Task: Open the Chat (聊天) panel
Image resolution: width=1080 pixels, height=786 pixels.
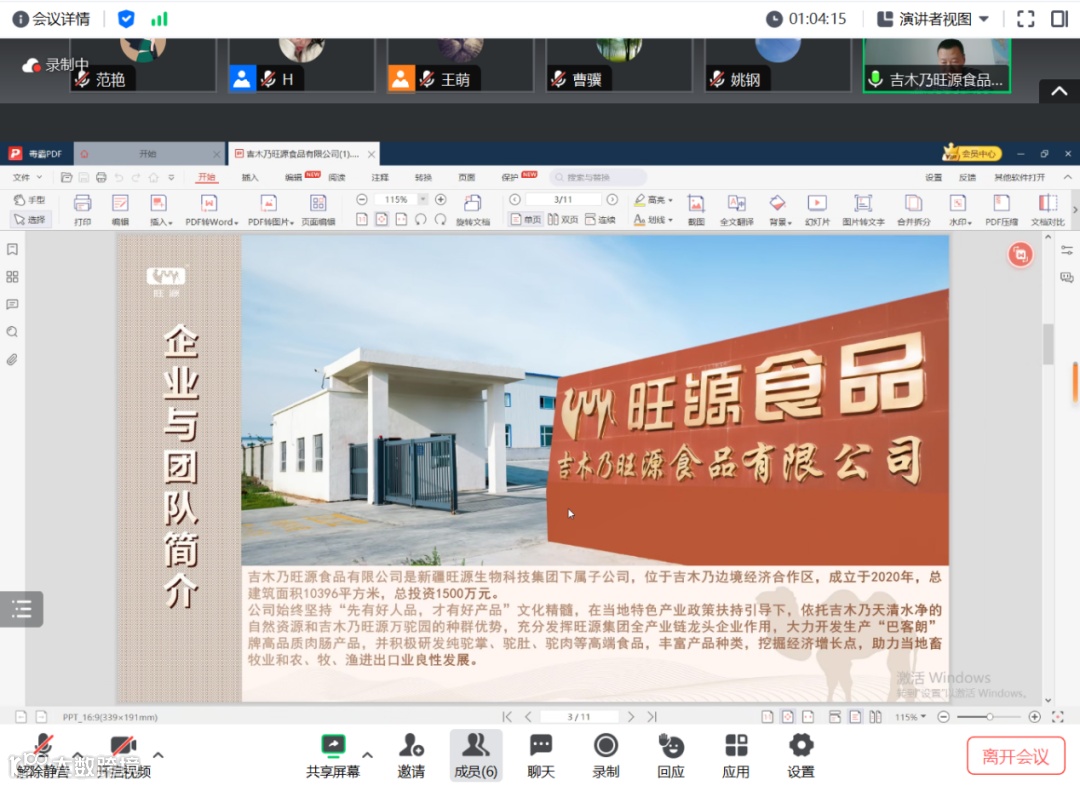Action: click(x=541, y=756)
